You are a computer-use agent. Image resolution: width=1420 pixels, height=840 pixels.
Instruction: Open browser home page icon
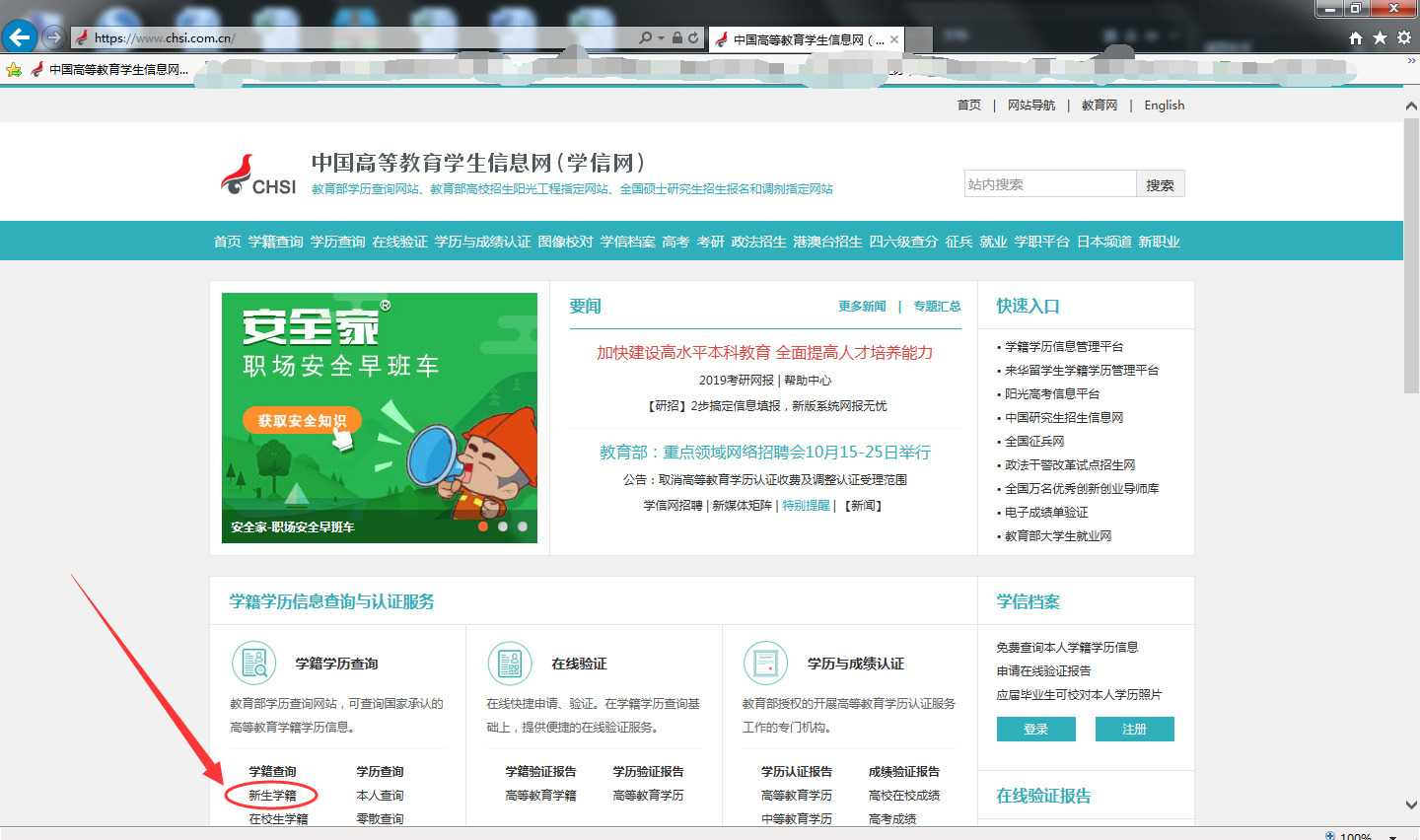(1356, 38)
